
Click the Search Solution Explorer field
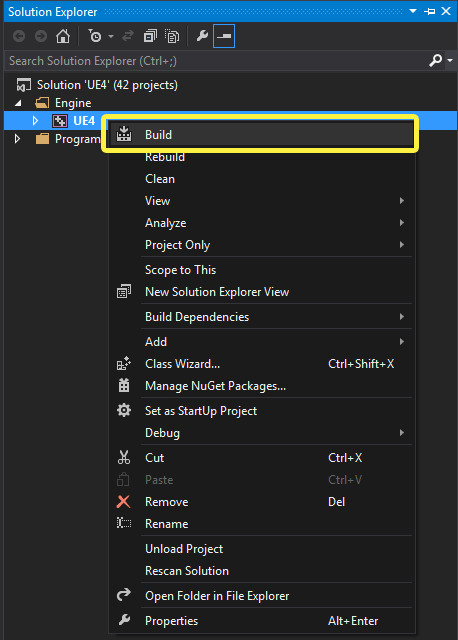coord(216,61)
